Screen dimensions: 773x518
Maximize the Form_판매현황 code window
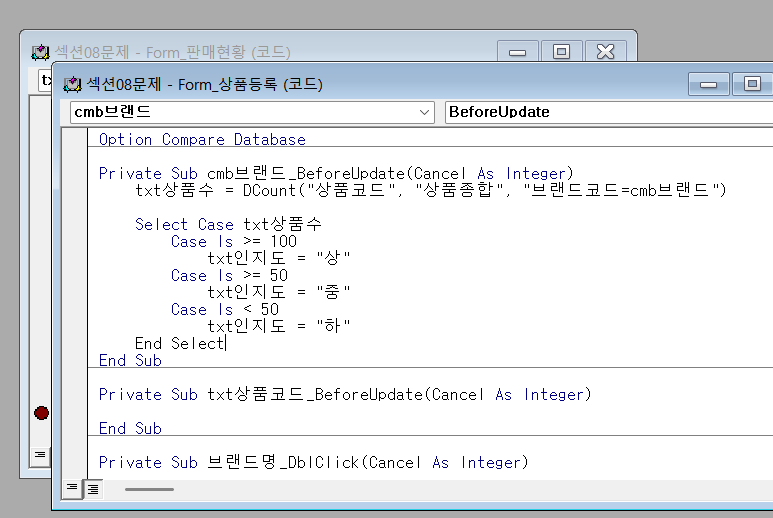561,52
